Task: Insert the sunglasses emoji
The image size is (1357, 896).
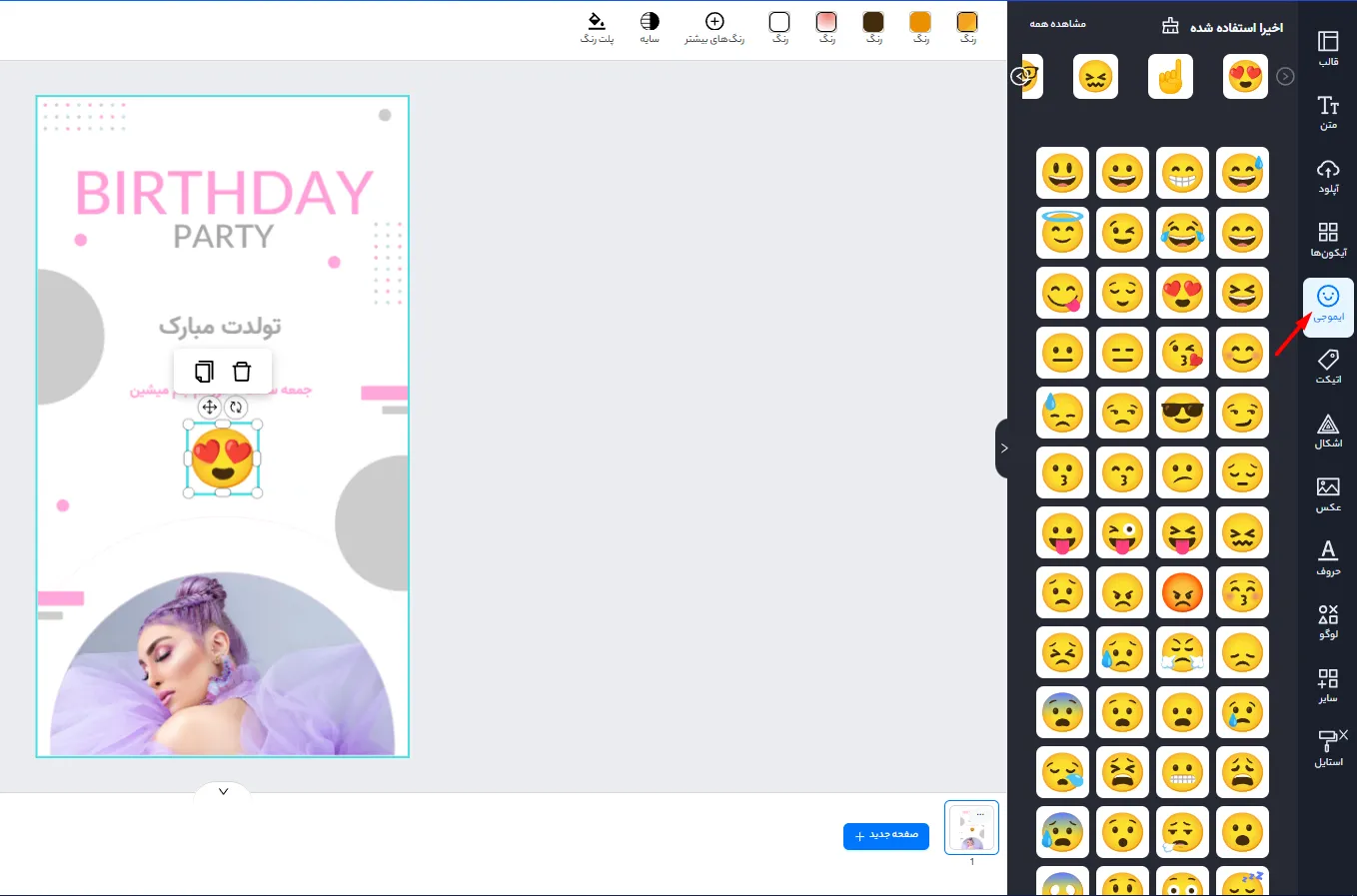Action: pyautogui.click(x=1182, y=413)
